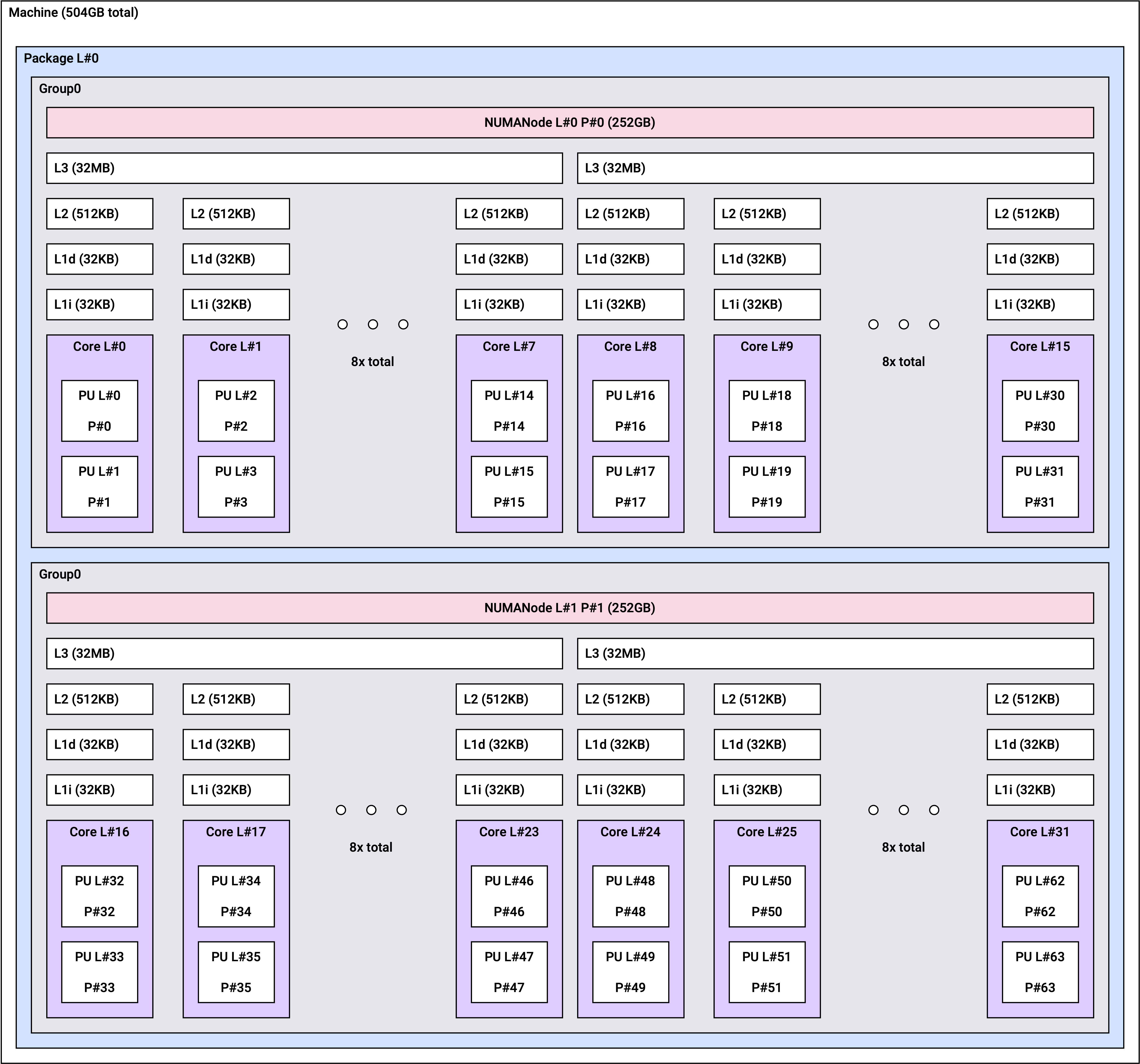Pick the PU L#47 P#47 box
This screenshot has height=1064, width=1140.
(509, 972)
